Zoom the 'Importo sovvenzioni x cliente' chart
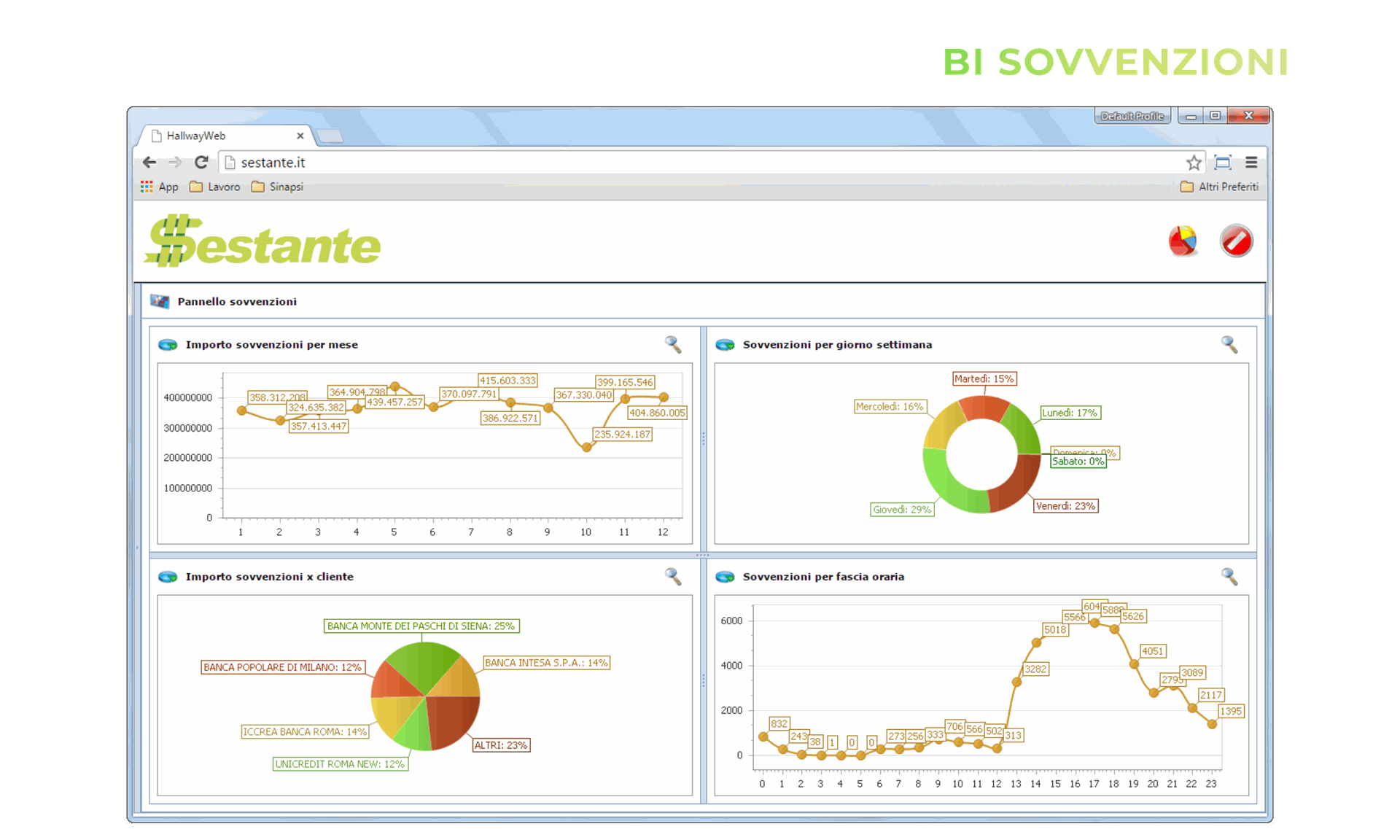Image resolution: width=1400 pixels, height=840 pixels. tap(672, 576)
